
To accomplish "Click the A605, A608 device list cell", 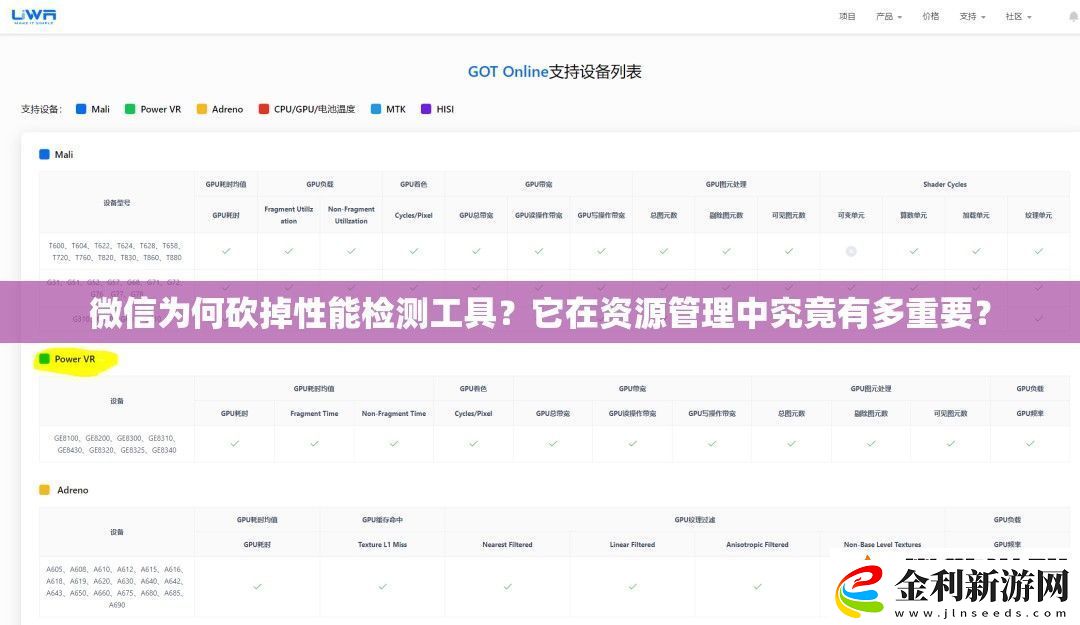I will click(116, 587).
